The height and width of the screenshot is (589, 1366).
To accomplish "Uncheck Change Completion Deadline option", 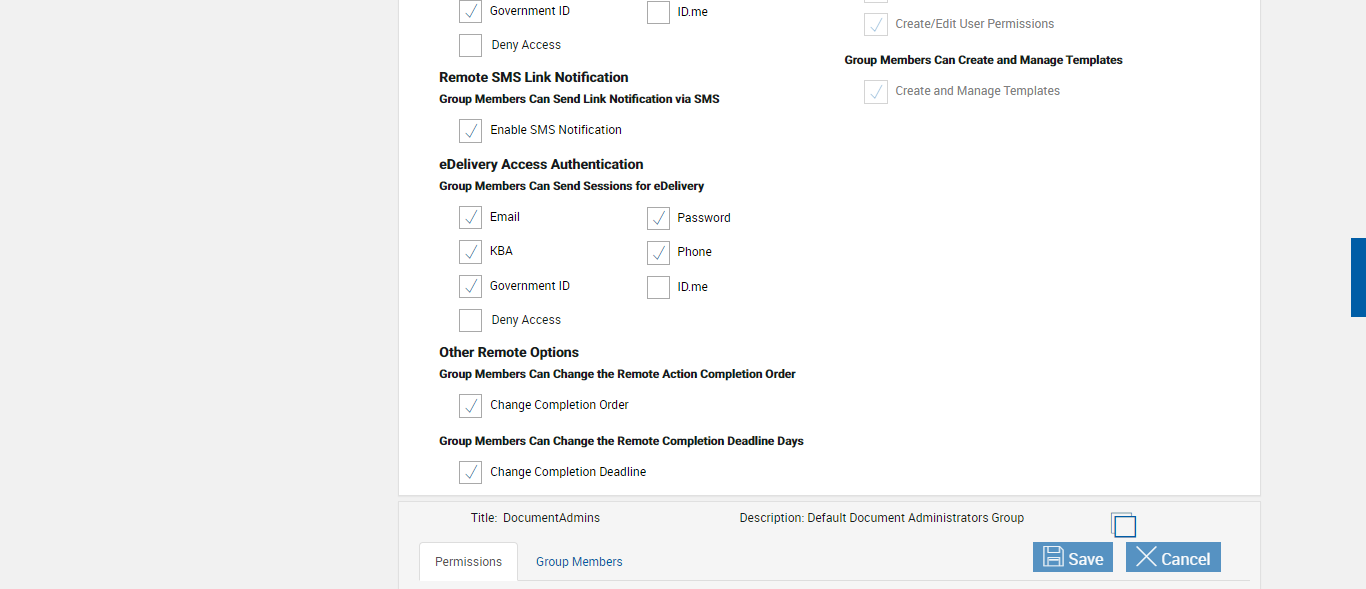I will click(470, 473).
